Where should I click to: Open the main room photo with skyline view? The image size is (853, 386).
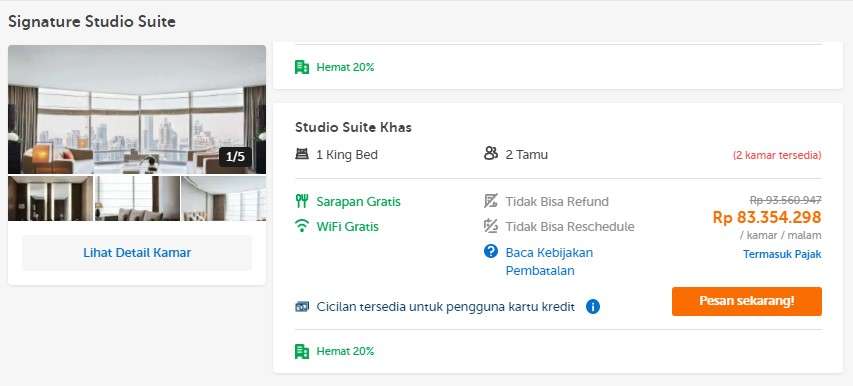click(137, 109)
